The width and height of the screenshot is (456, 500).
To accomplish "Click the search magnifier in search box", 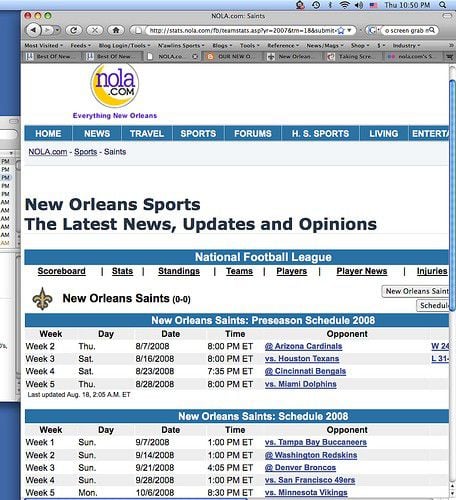I will click(x=432, y=30).
